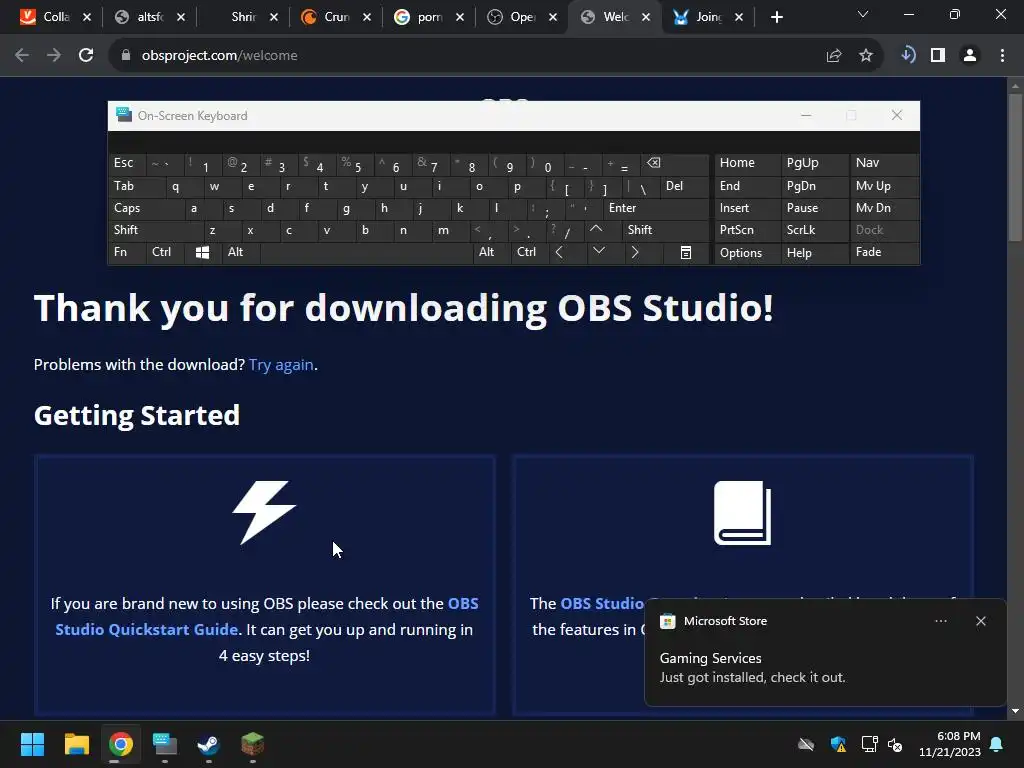
Task: Click the book overview icon
Action: pyautogui.click(x=743, y=513)
